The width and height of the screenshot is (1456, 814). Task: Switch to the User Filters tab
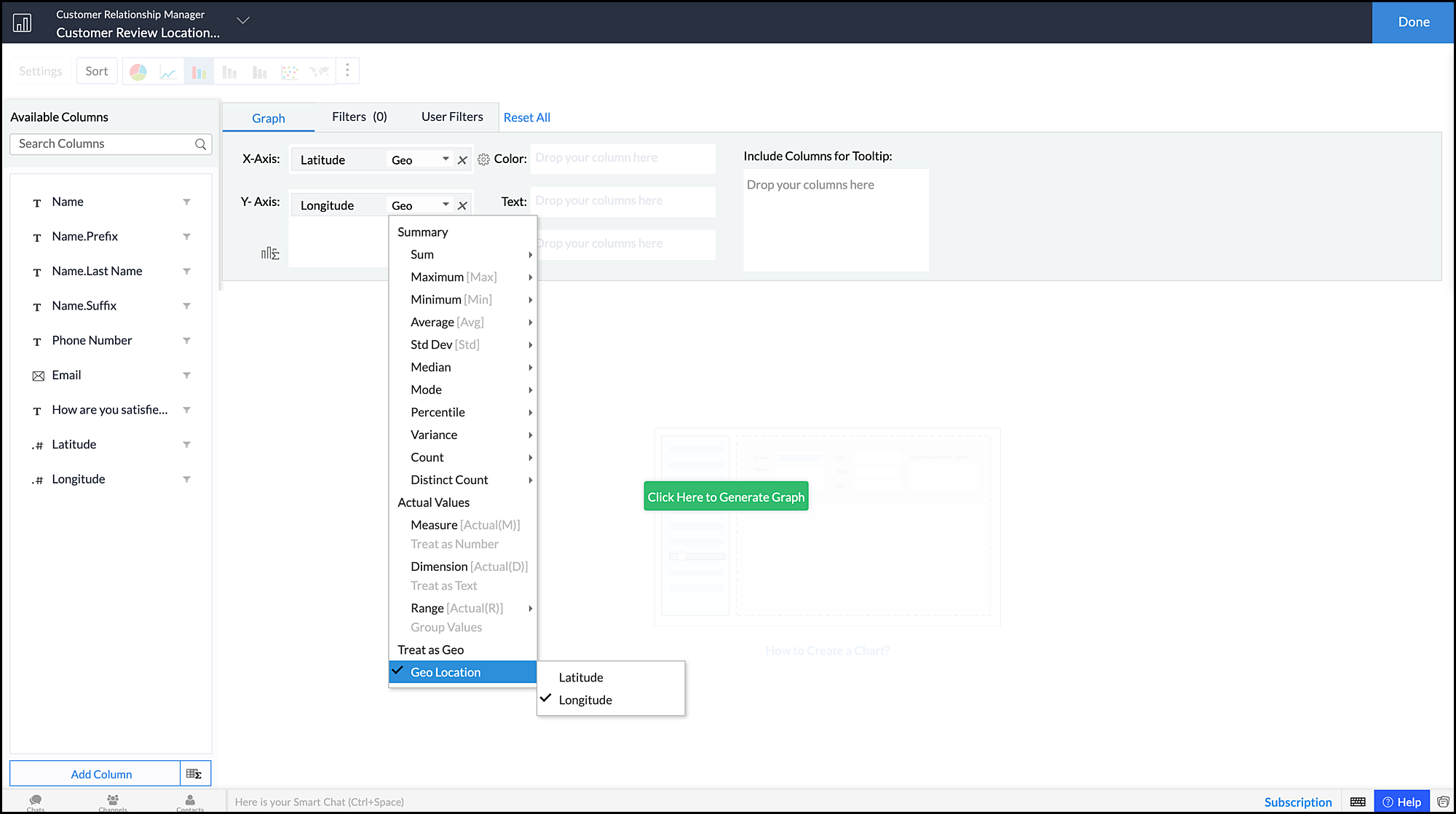[452, 116]
